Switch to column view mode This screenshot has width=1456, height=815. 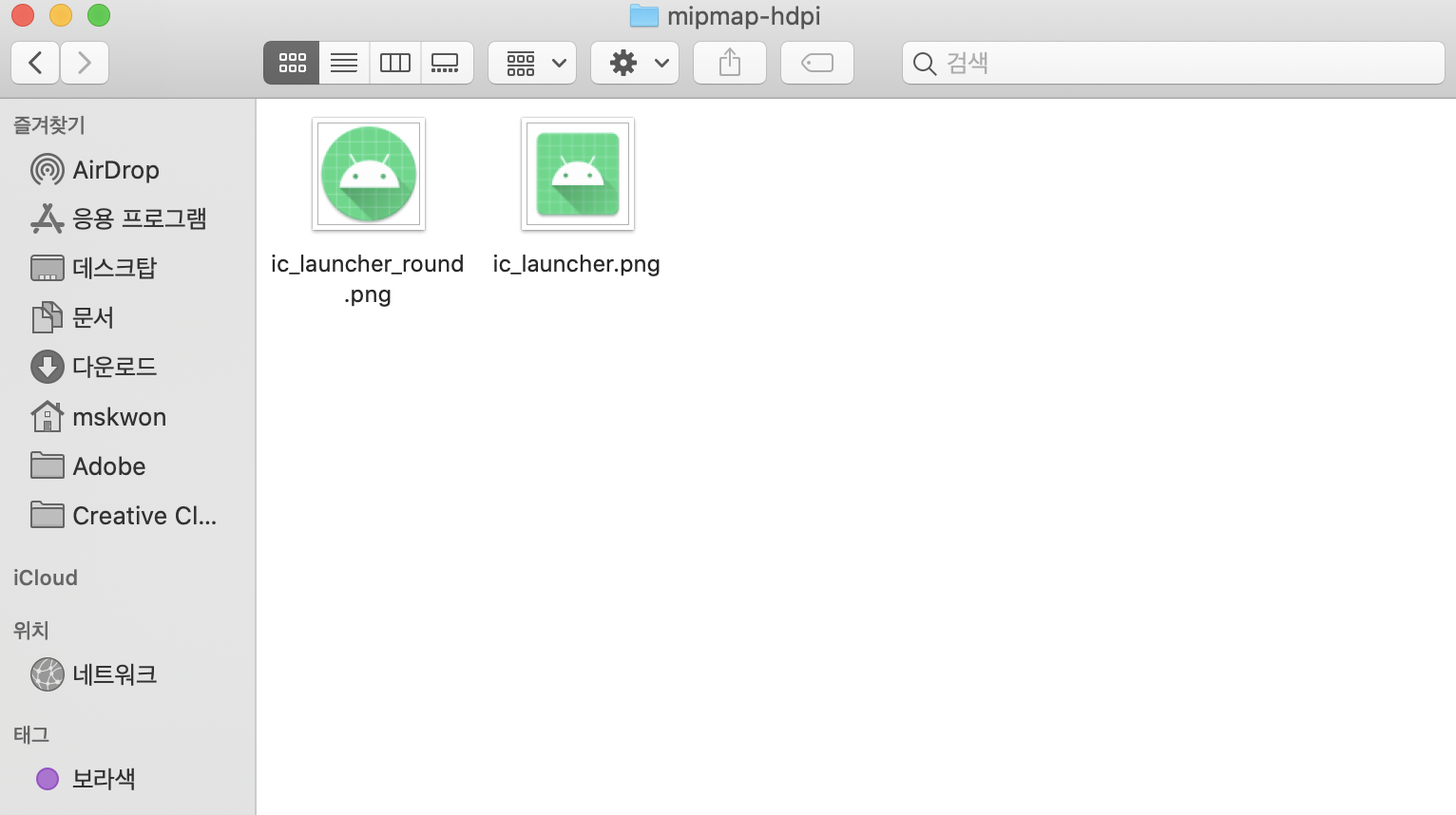click(395, 63)
